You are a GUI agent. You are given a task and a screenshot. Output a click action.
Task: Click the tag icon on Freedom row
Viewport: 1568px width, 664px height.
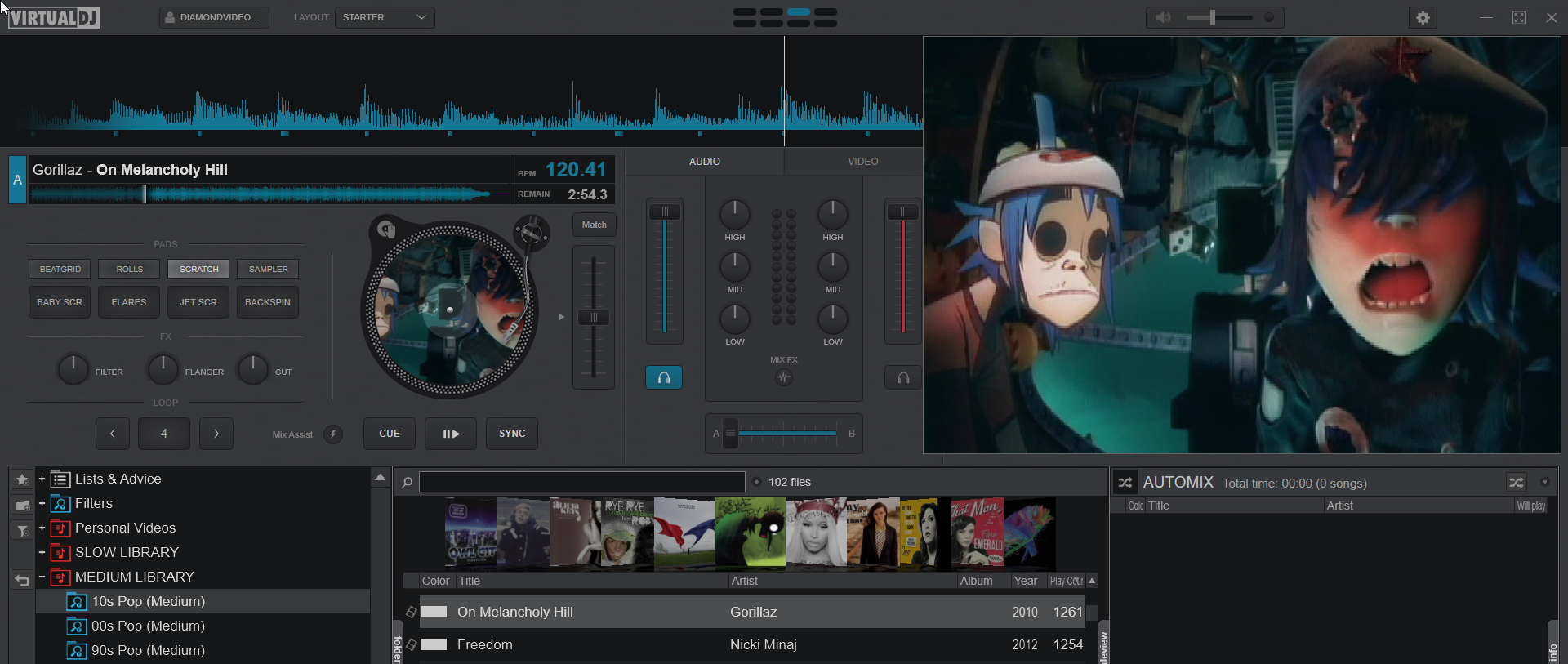(x=412, y=644)
